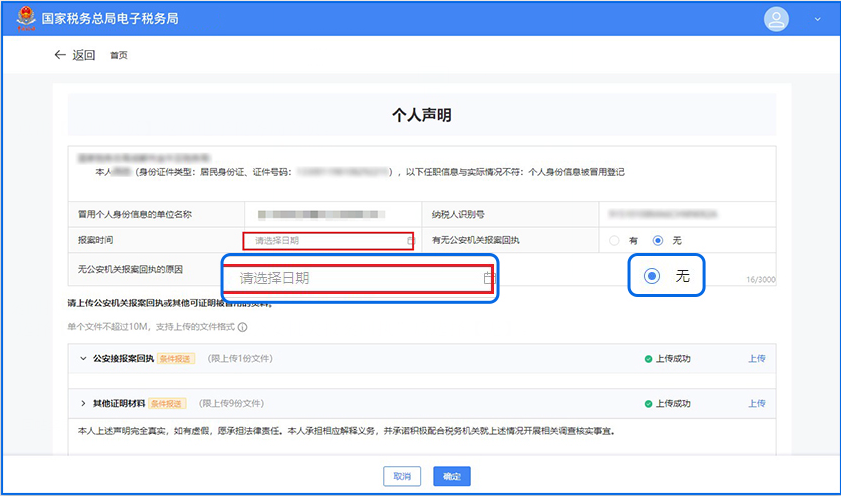Screen dimensions: 841x496
Task: Click the 条件报送 tag on 公安接报案回执
Action: pos(174,358)
